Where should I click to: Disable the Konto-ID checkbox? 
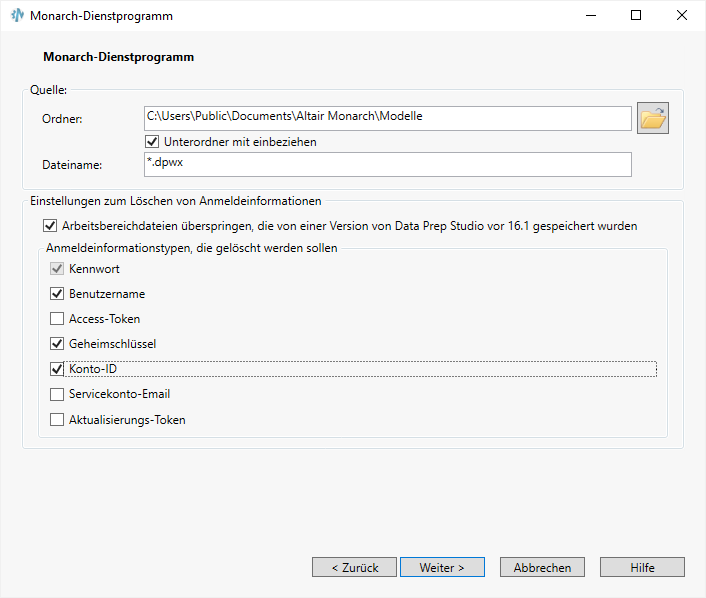57,369
